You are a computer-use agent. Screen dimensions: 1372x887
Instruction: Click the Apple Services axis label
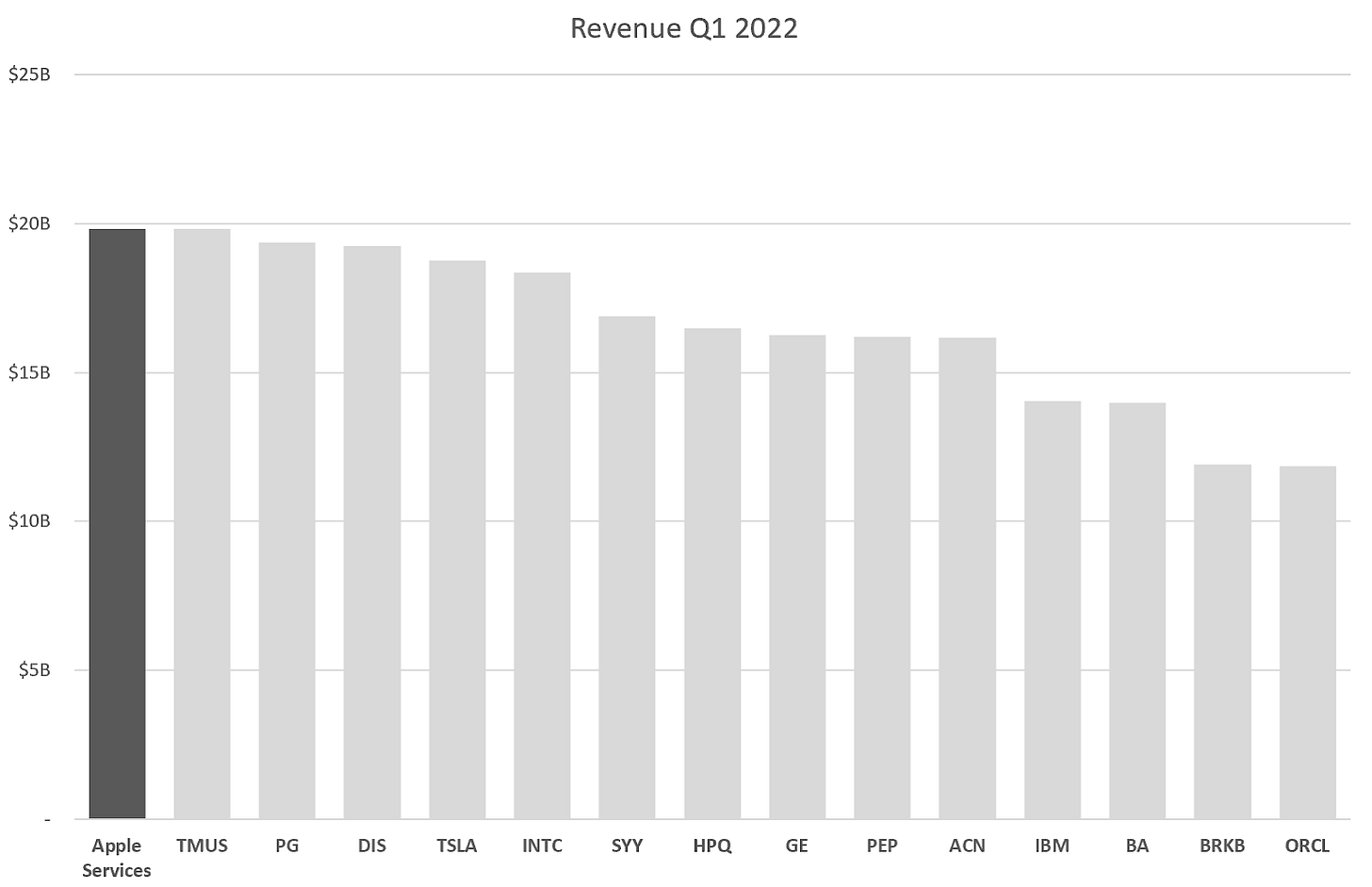coord(117,858)
